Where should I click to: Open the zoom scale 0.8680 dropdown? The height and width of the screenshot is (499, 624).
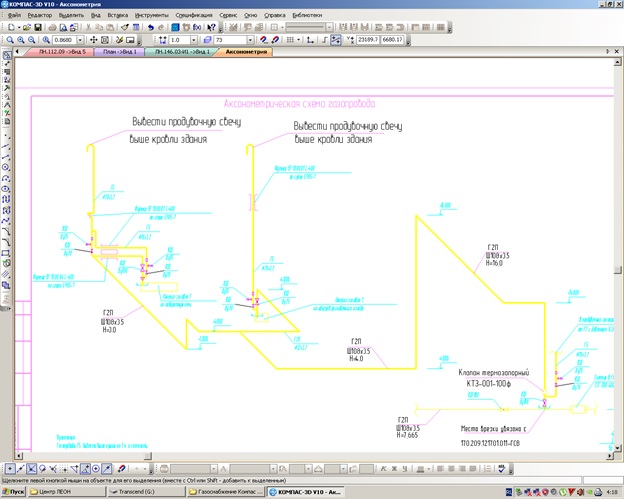pos(80,40)
